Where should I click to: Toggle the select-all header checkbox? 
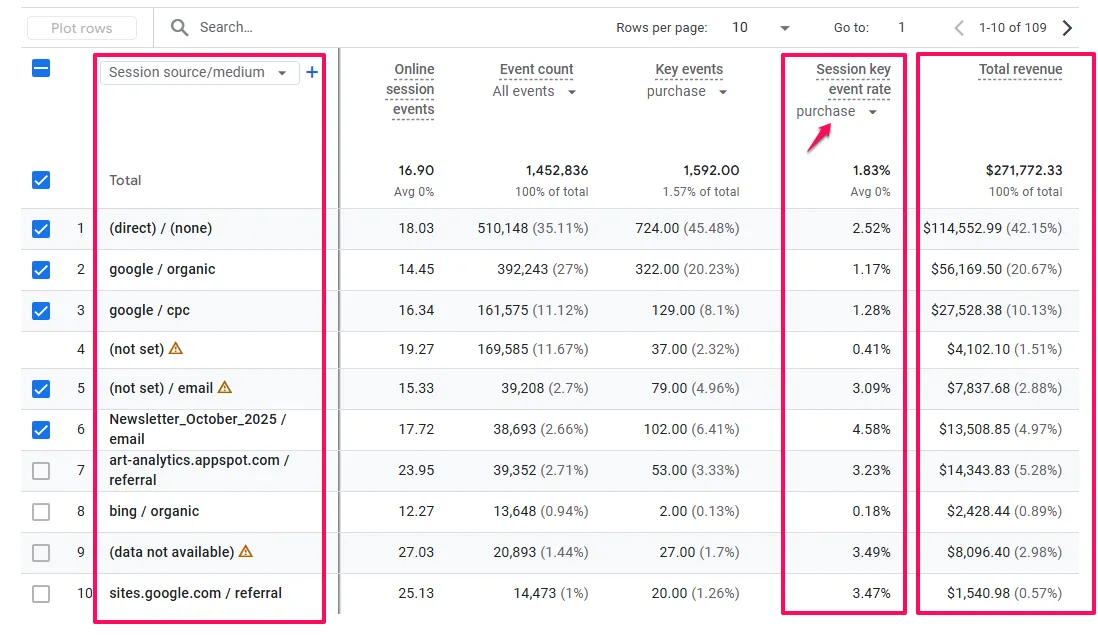click(41, 69)
